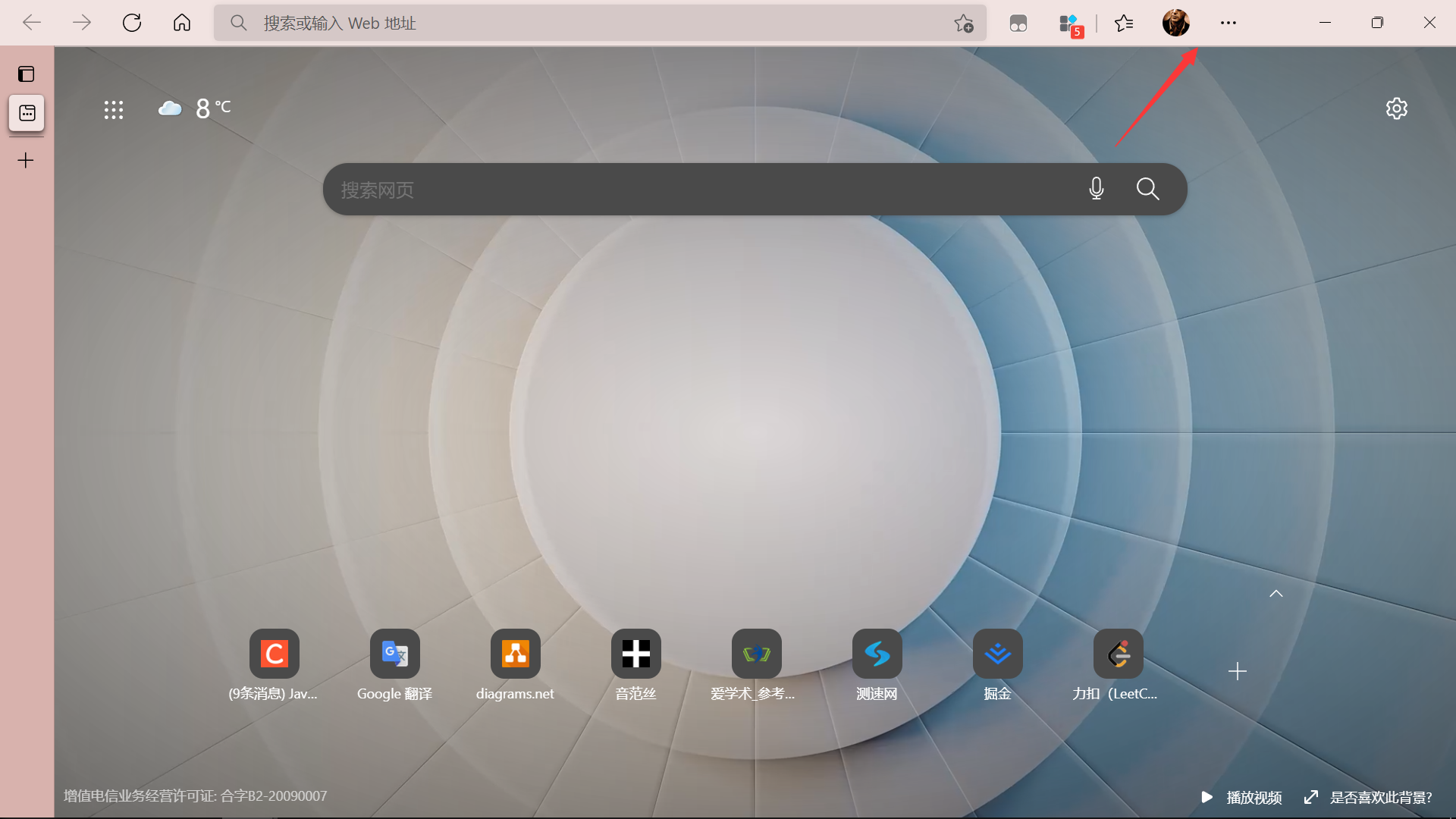Add this page to favorites star-plus icon

pos(963,23)
